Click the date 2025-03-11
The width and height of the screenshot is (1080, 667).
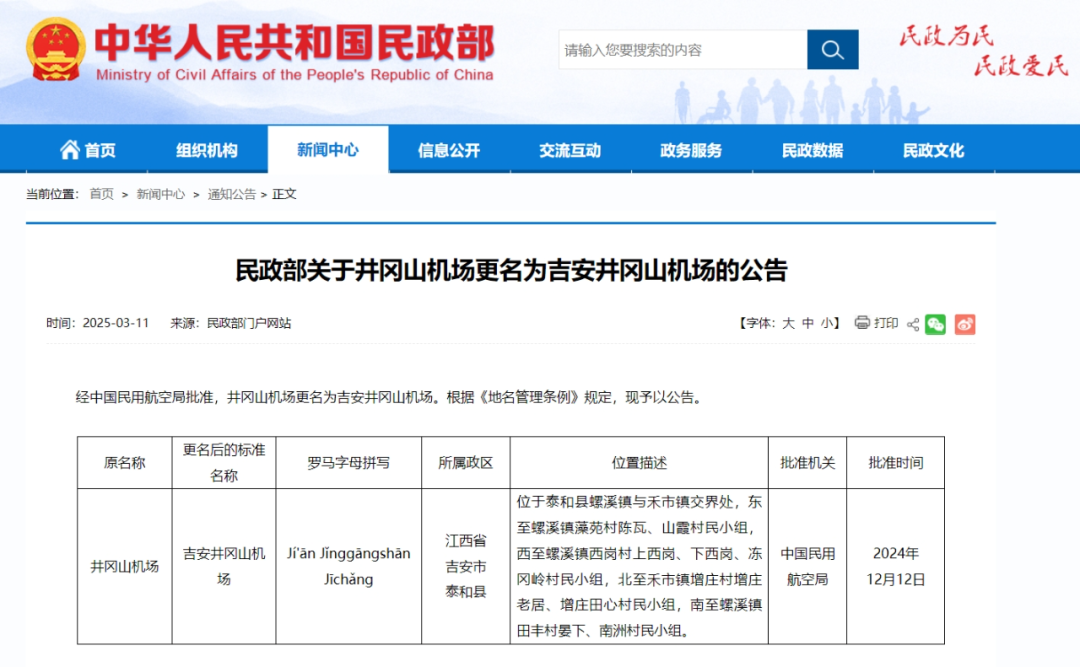pos(116,323)
